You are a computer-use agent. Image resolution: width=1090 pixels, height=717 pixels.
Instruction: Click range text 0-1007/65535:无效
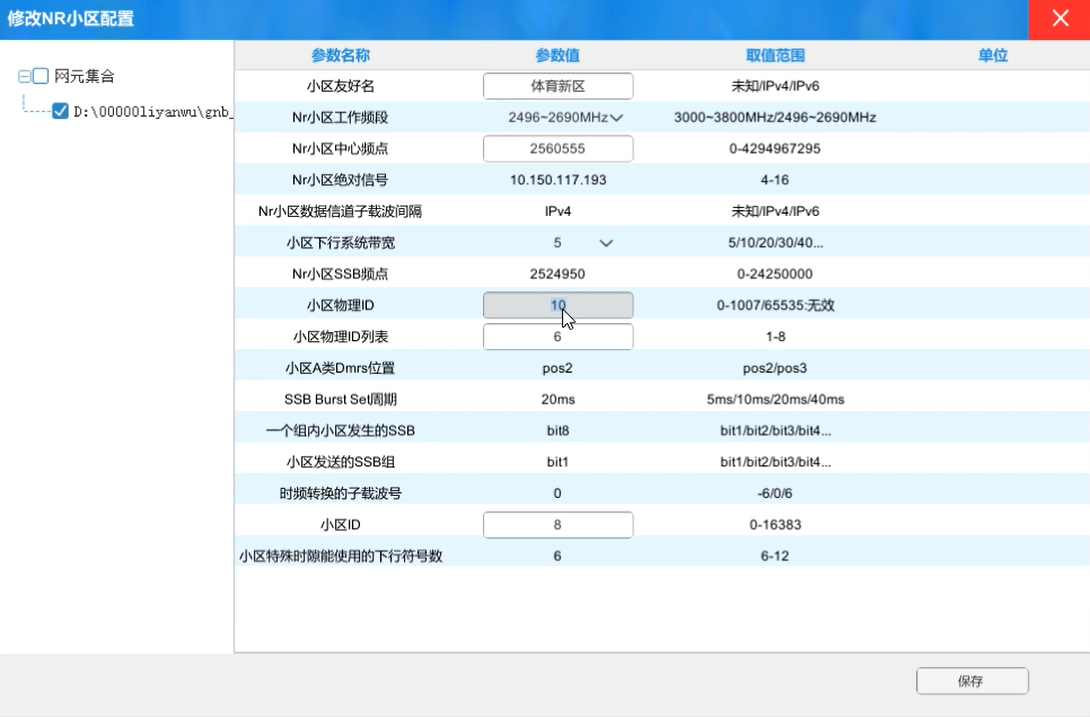pos(775,305)
